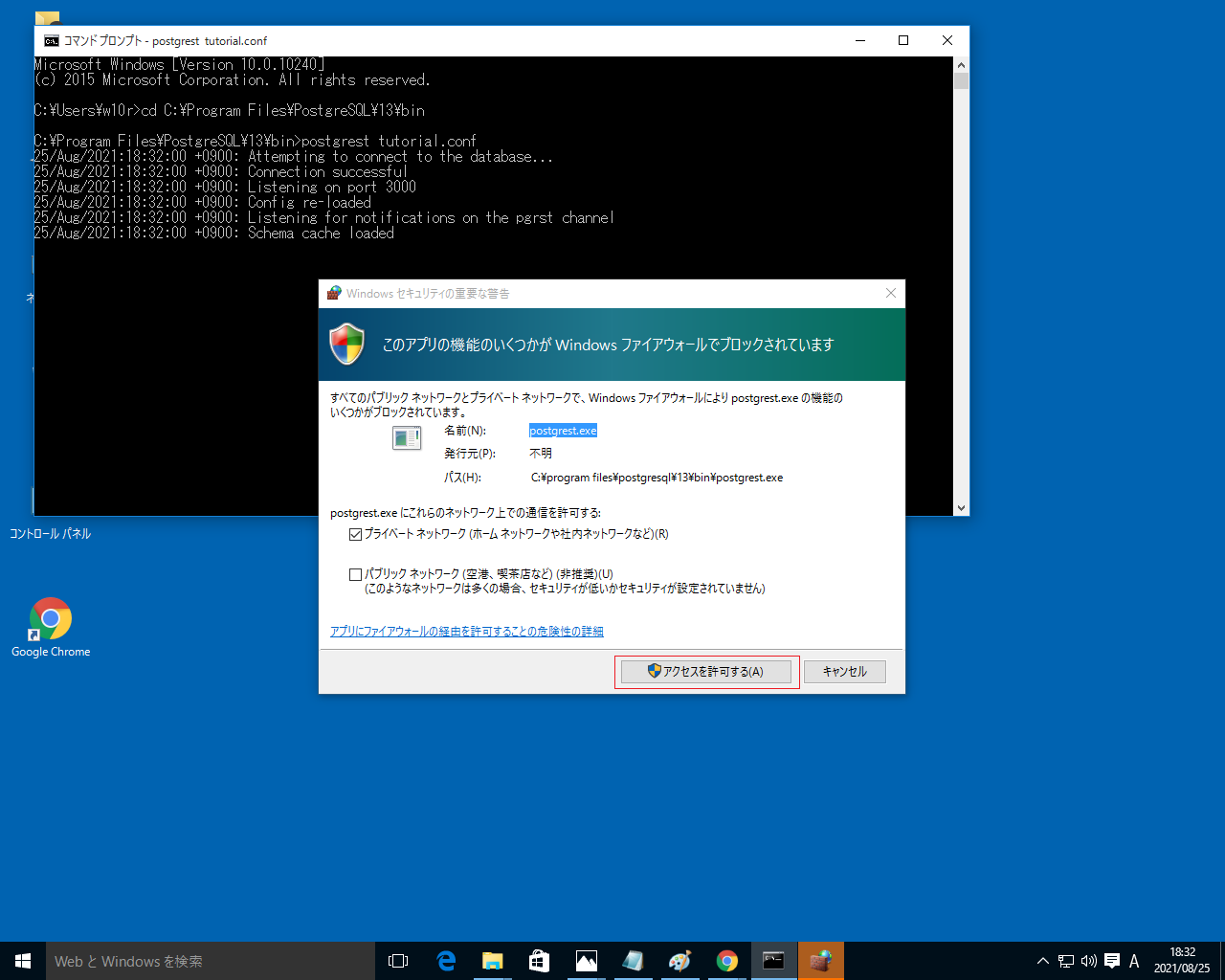
Task: Click the キャンセル button in firewall dialog
Action: (x=845, y=672)
